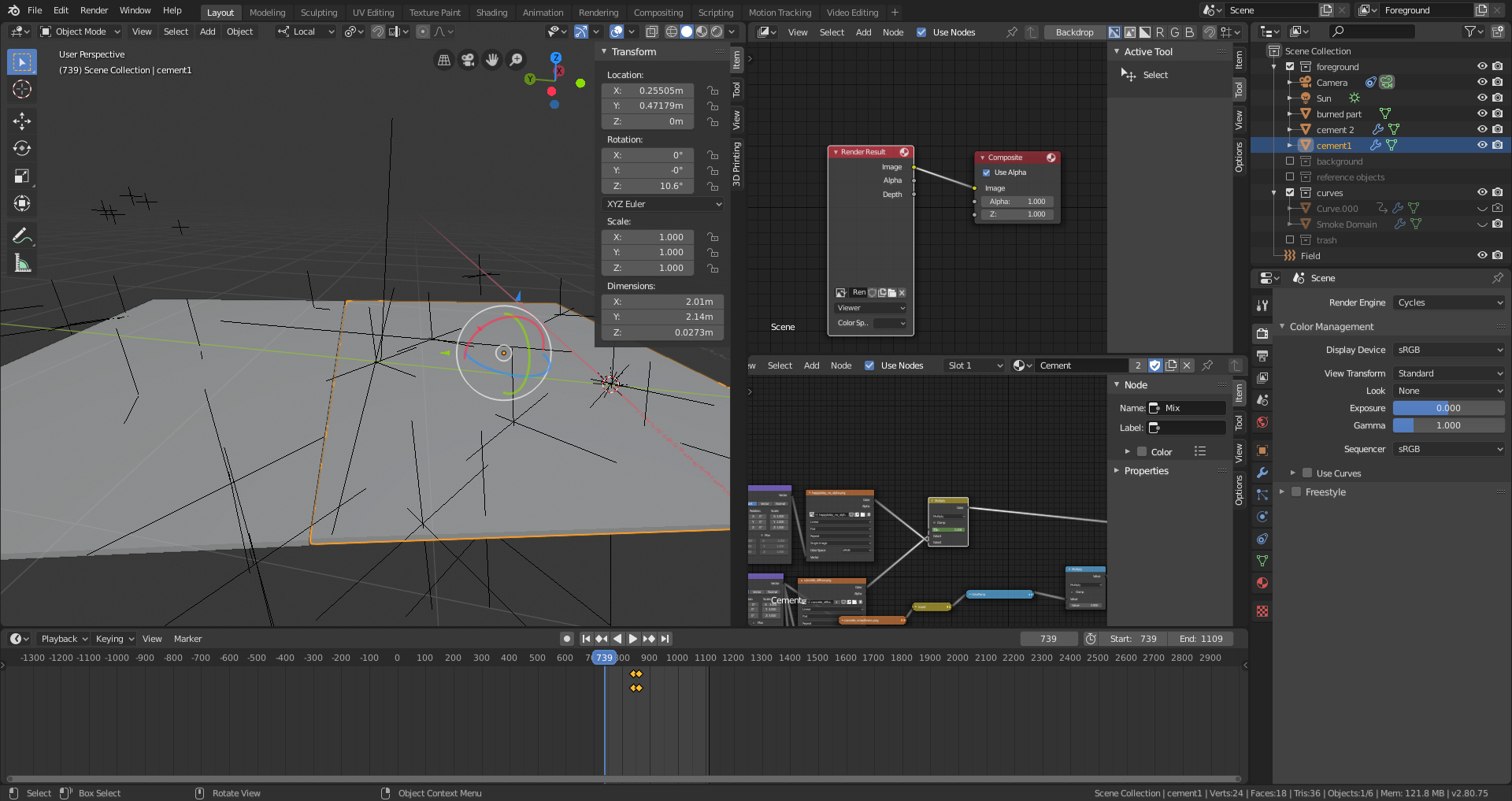Enable the Use Curves checkbox
Viewport: 1512px width, 801px height.
point(1307,473)
